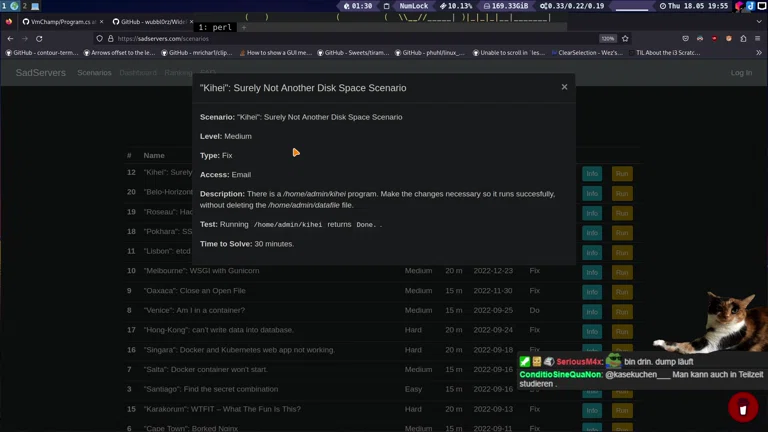The width and height of the screenshot is (768, 432).
Task: Open the Dashboard navigation item
Action: [x=138, y=73]
